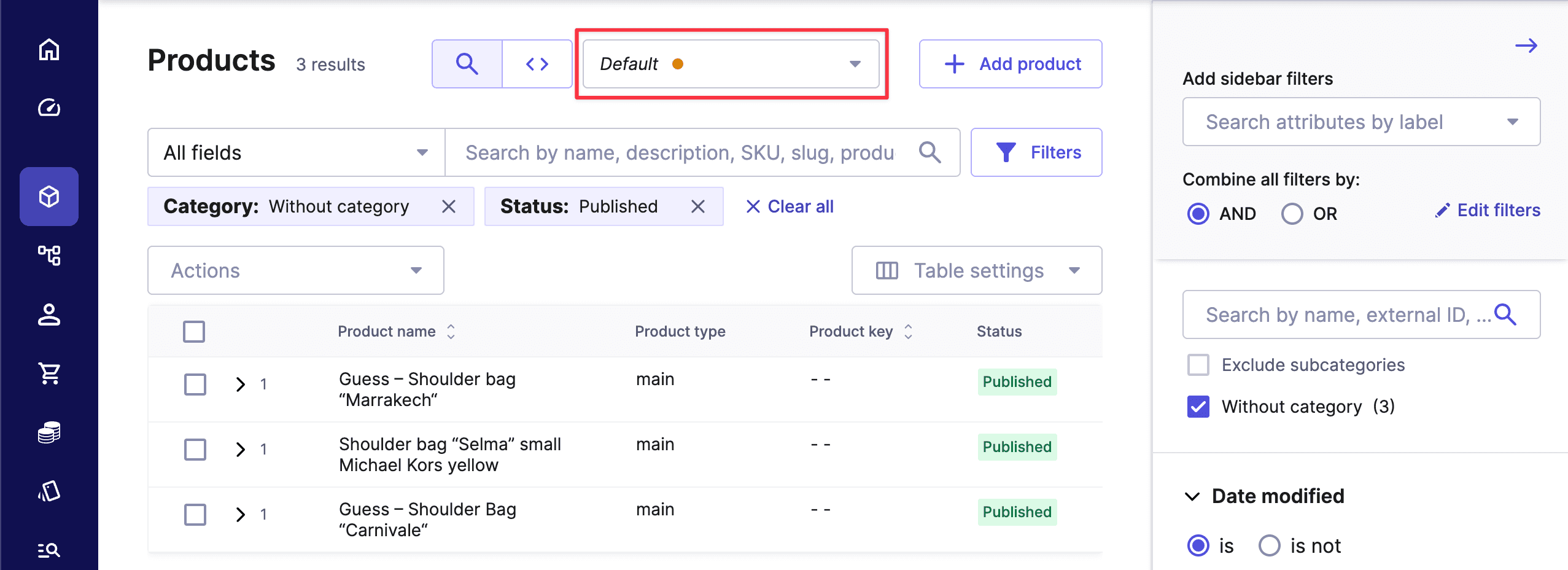Open the Home icon in sidebar
The width and height of the screenshot is (1568, 570).
(49, 49)
